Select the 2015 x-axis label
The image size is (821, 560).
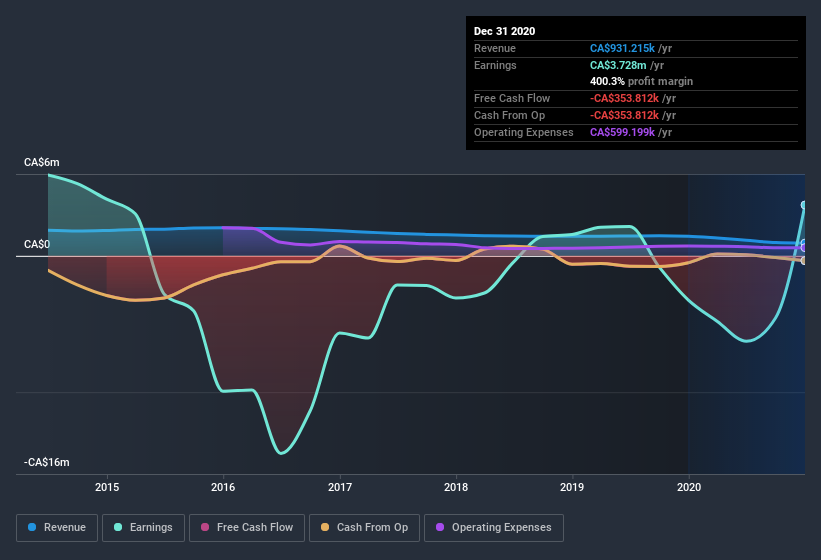pos(107,487)
